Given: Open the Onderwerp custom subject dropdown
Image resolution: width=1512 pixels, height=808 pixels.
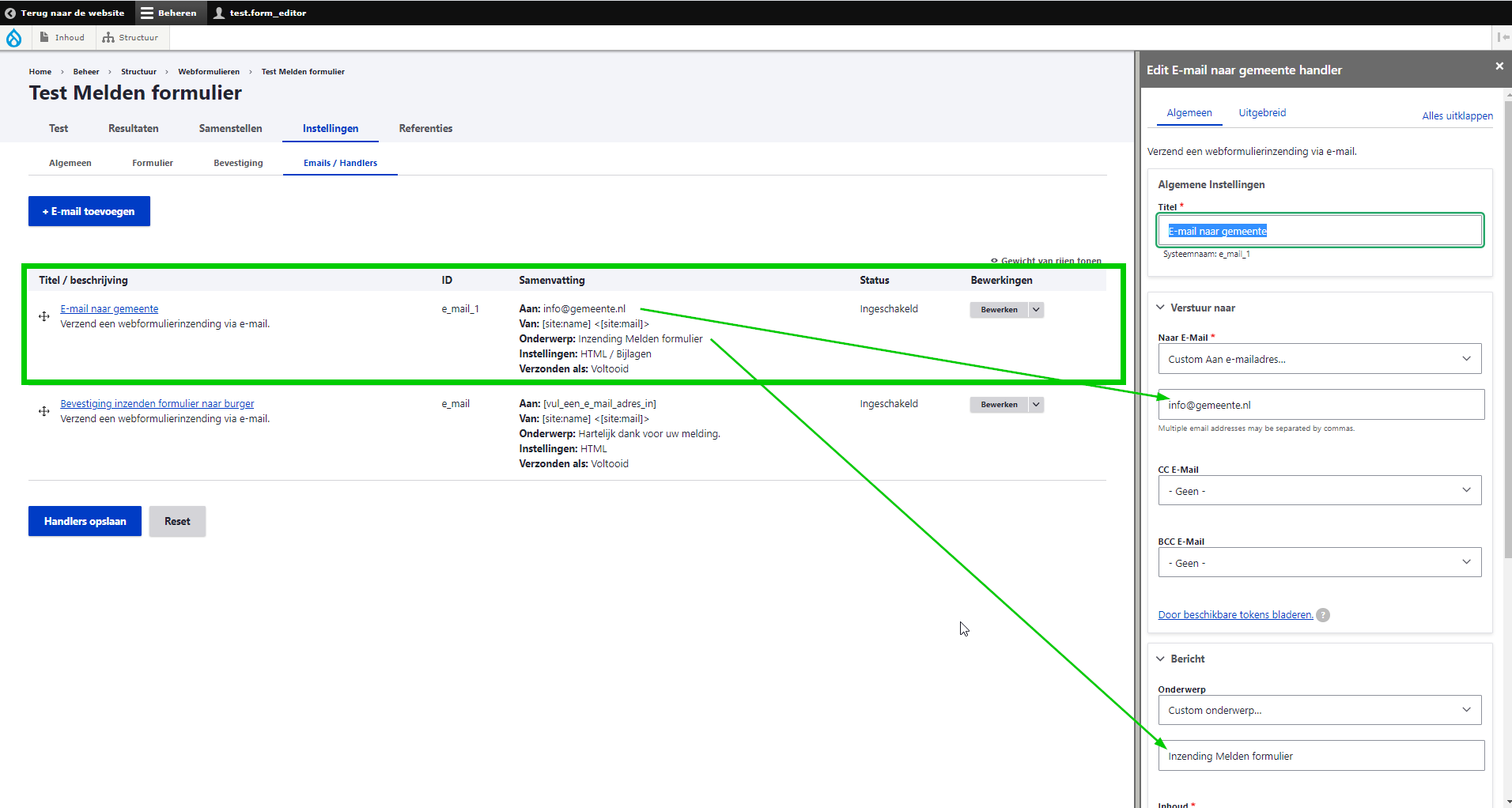Looking at the screenshot, I should (x=1319, y=710).
